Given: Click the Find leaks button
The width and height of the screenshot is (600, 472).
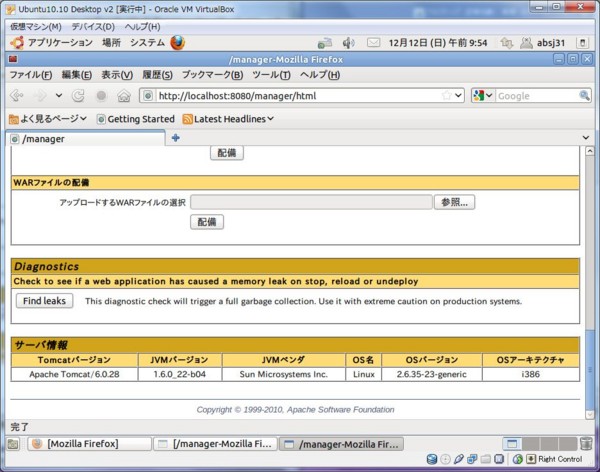Looking at the screenshot, I should (44, 301).
